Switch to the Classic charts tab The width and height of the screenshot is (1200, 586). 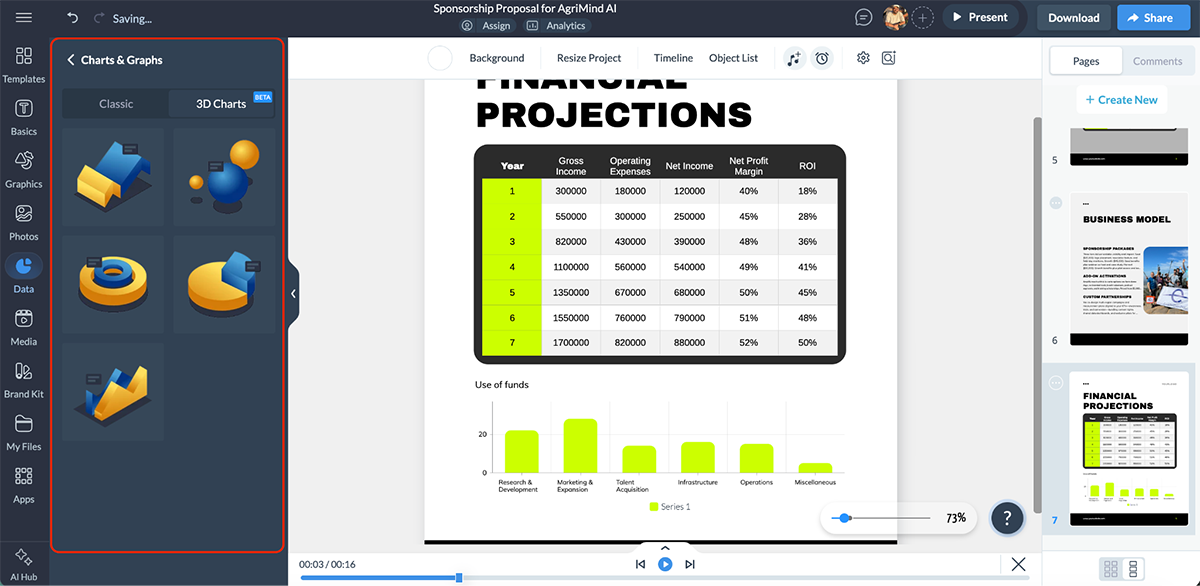(x=115, y=103)
